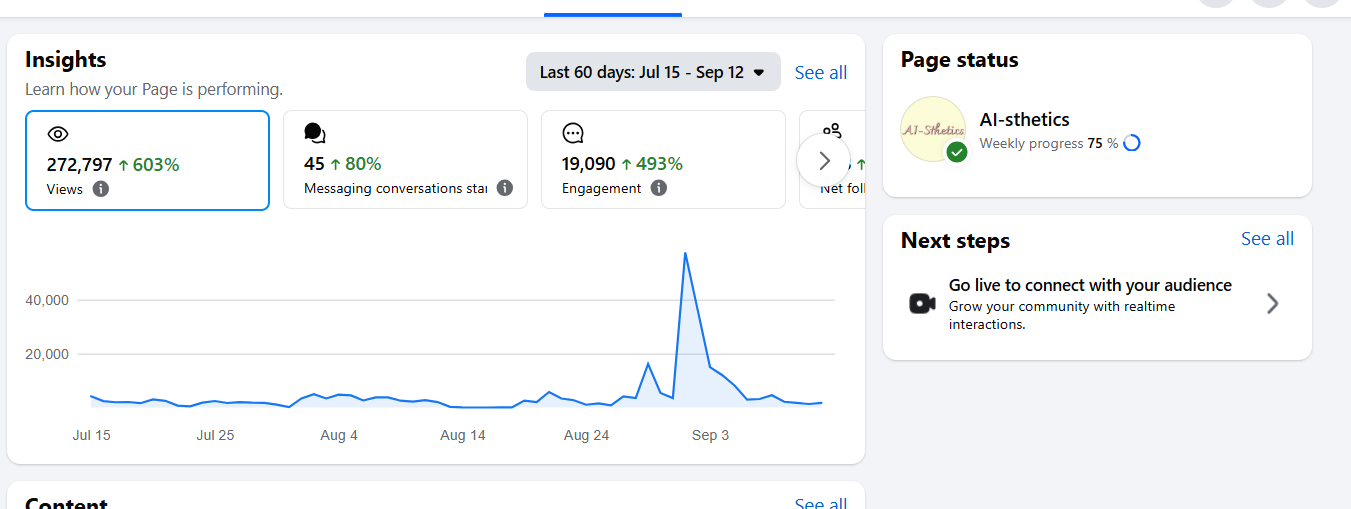Select the Views metric card
1351x509 pixels.
147,160
